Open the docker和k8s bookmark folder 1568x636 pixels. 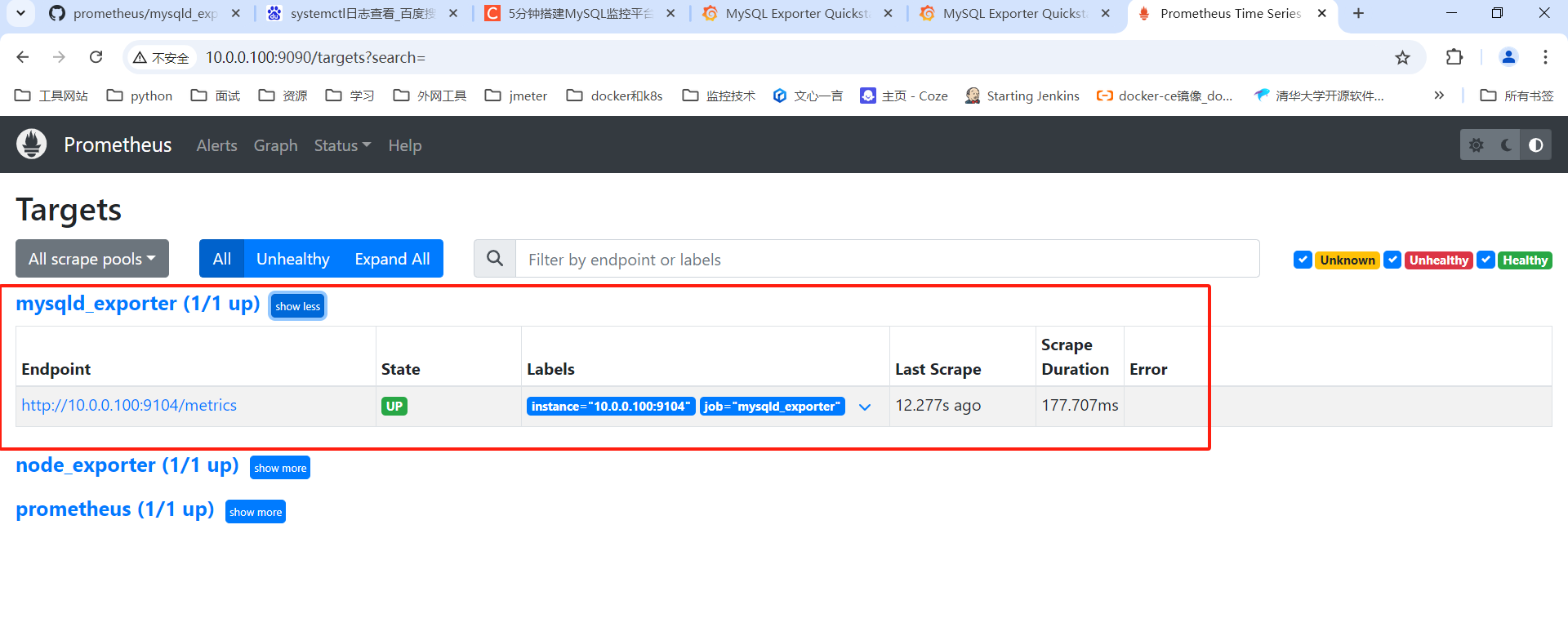(615, 96)
